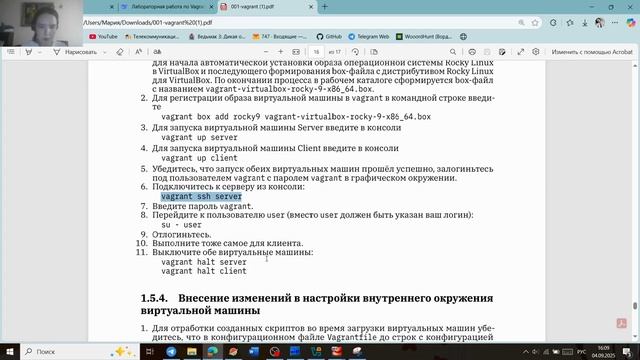The image size is (640, 360).
Task: Open the Downloads panel
Action: coord(584,23)
